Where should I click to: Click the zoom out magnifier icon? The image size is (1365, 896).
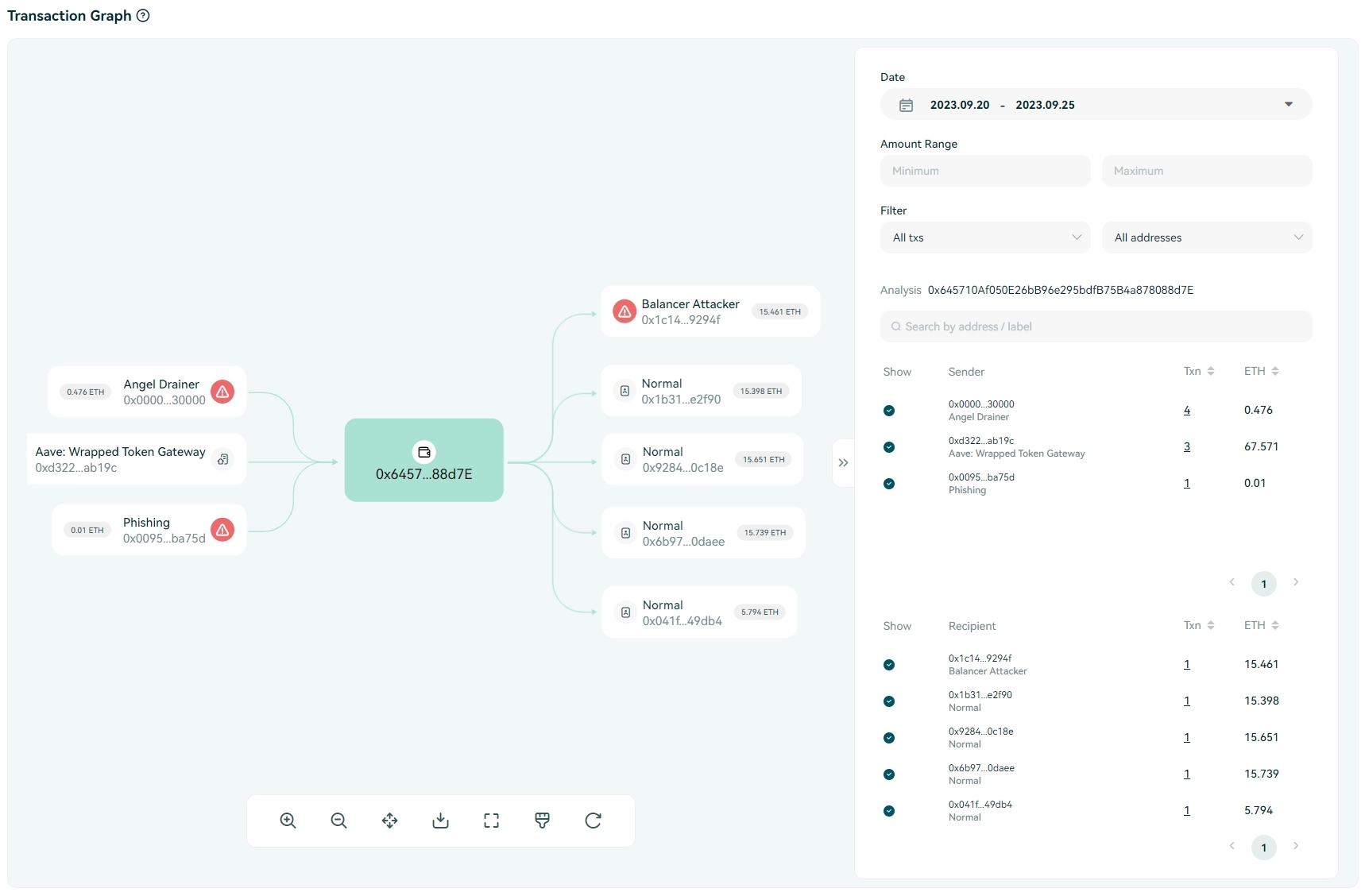tap(338, 821)
